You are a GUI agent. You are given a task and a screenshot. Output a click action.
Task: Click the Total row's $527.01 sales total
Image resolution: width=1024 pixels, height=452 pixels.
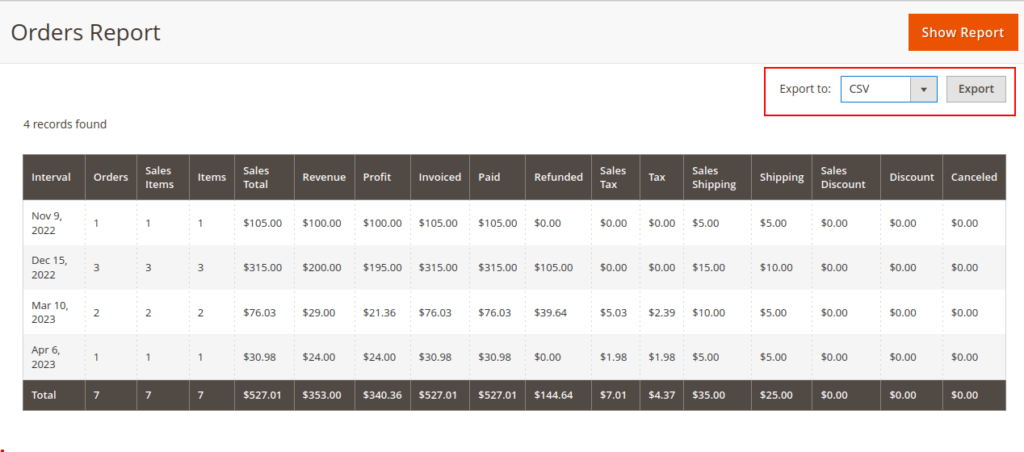pos(262,395)
